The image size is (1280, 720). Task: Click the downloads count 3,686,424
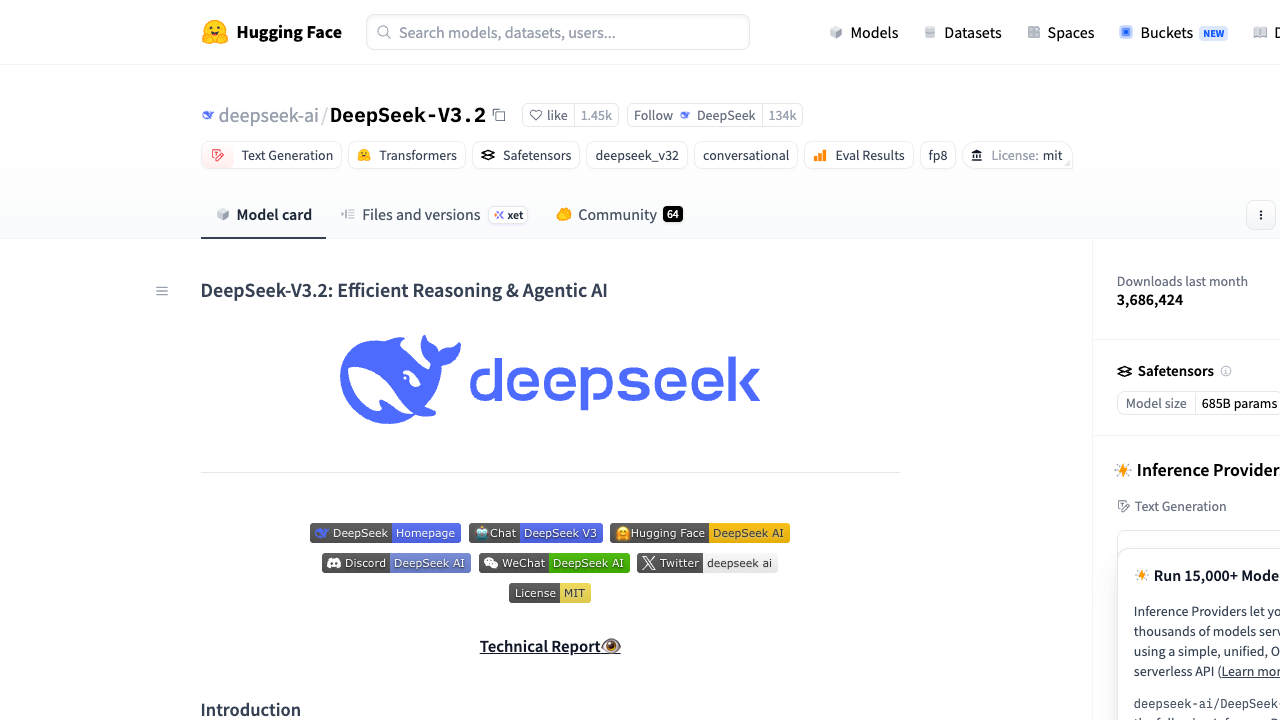click(x=1150, y=300)
